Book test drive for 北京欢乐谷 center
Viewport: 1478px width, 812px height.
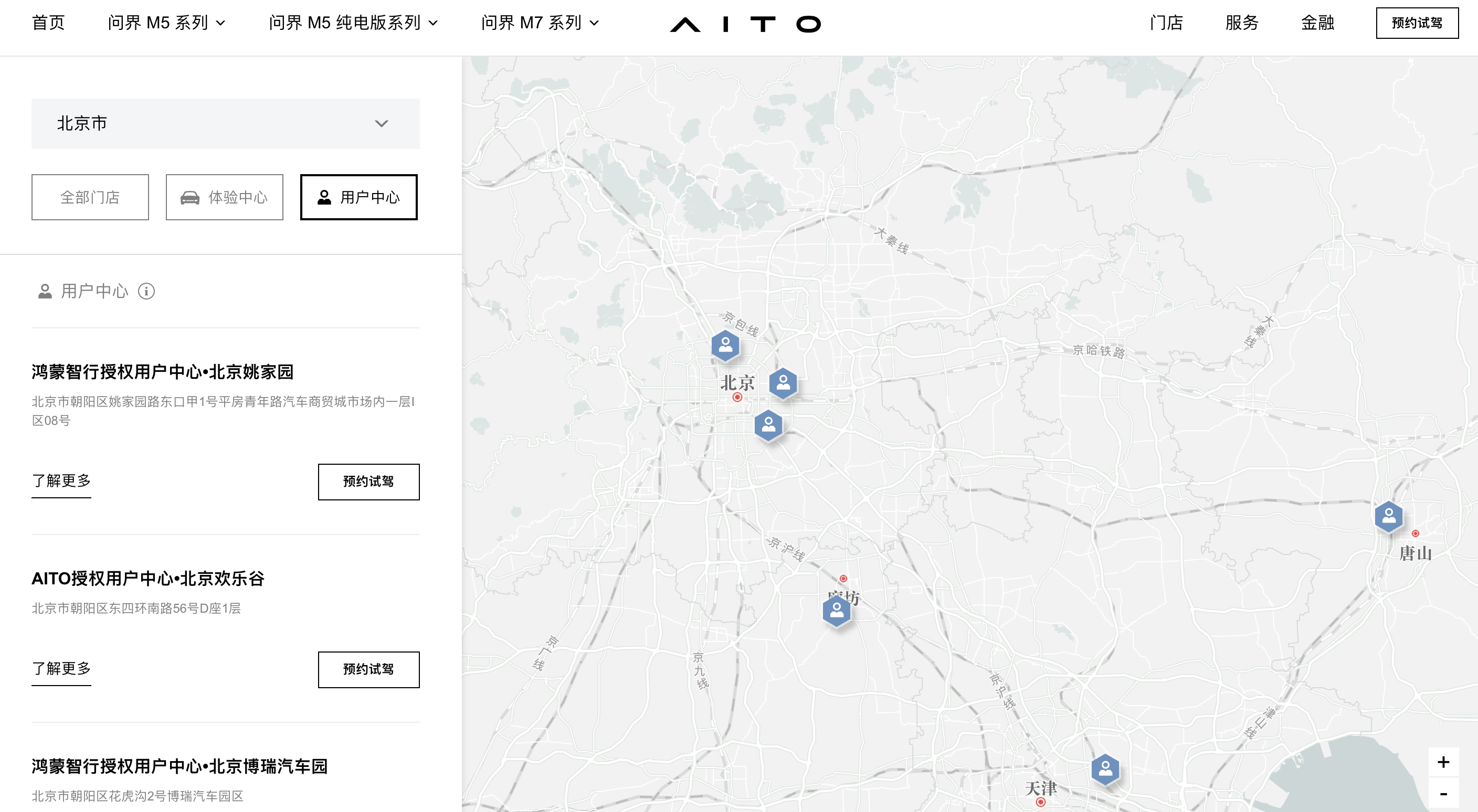[x=369, y=669]
